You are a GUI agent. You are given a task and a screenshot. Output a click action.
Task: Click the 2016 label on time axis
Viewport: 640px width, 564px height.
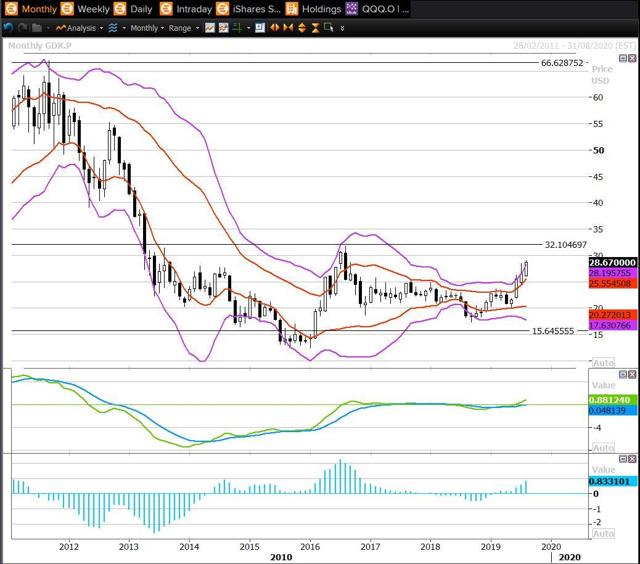[x=310, y=546]
